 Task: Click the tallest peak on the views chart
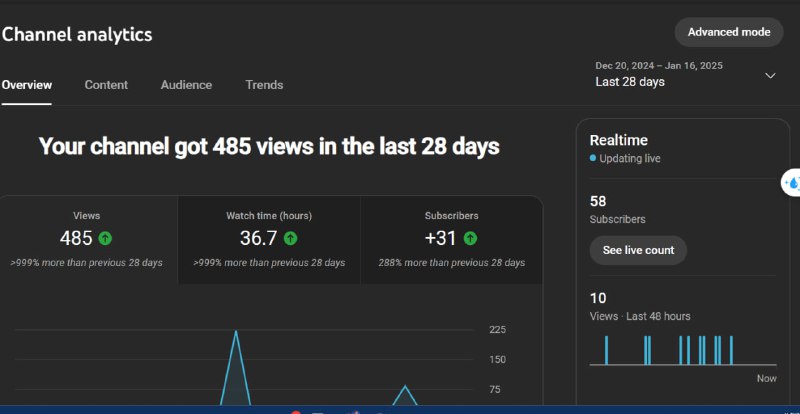coord(236,332)
